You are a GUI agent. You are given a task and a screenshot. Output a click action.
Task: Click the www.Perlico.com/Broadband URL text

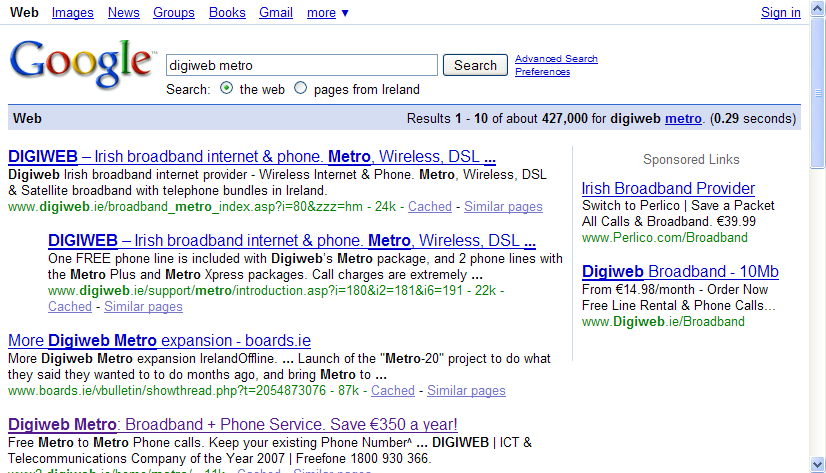pos(664,238)
